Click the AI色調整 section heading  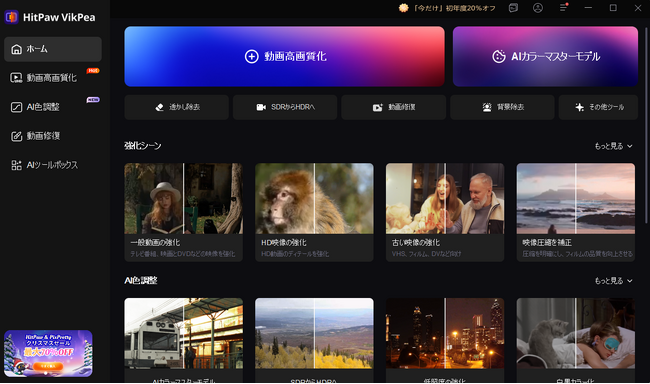tap(141, 280)
